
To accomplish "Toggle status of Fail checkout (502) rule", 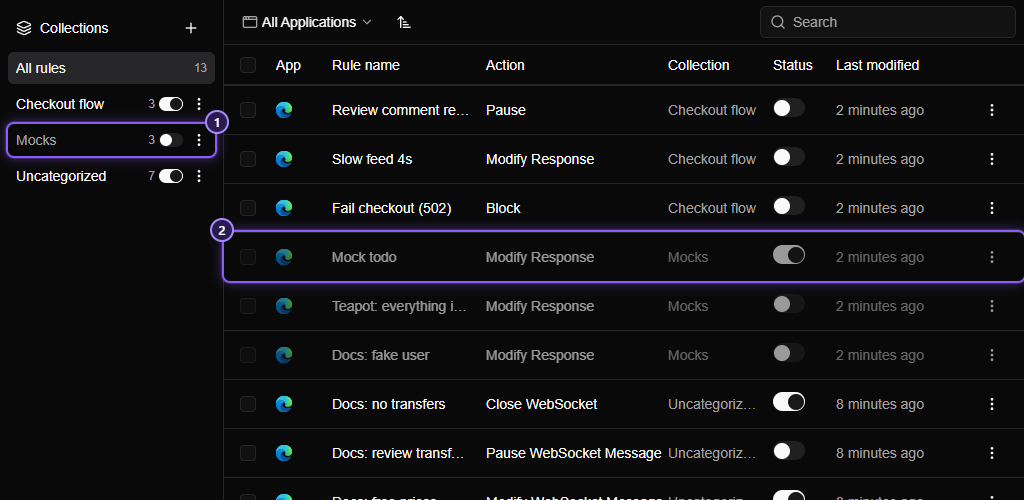I will click(x=788, y=206).
